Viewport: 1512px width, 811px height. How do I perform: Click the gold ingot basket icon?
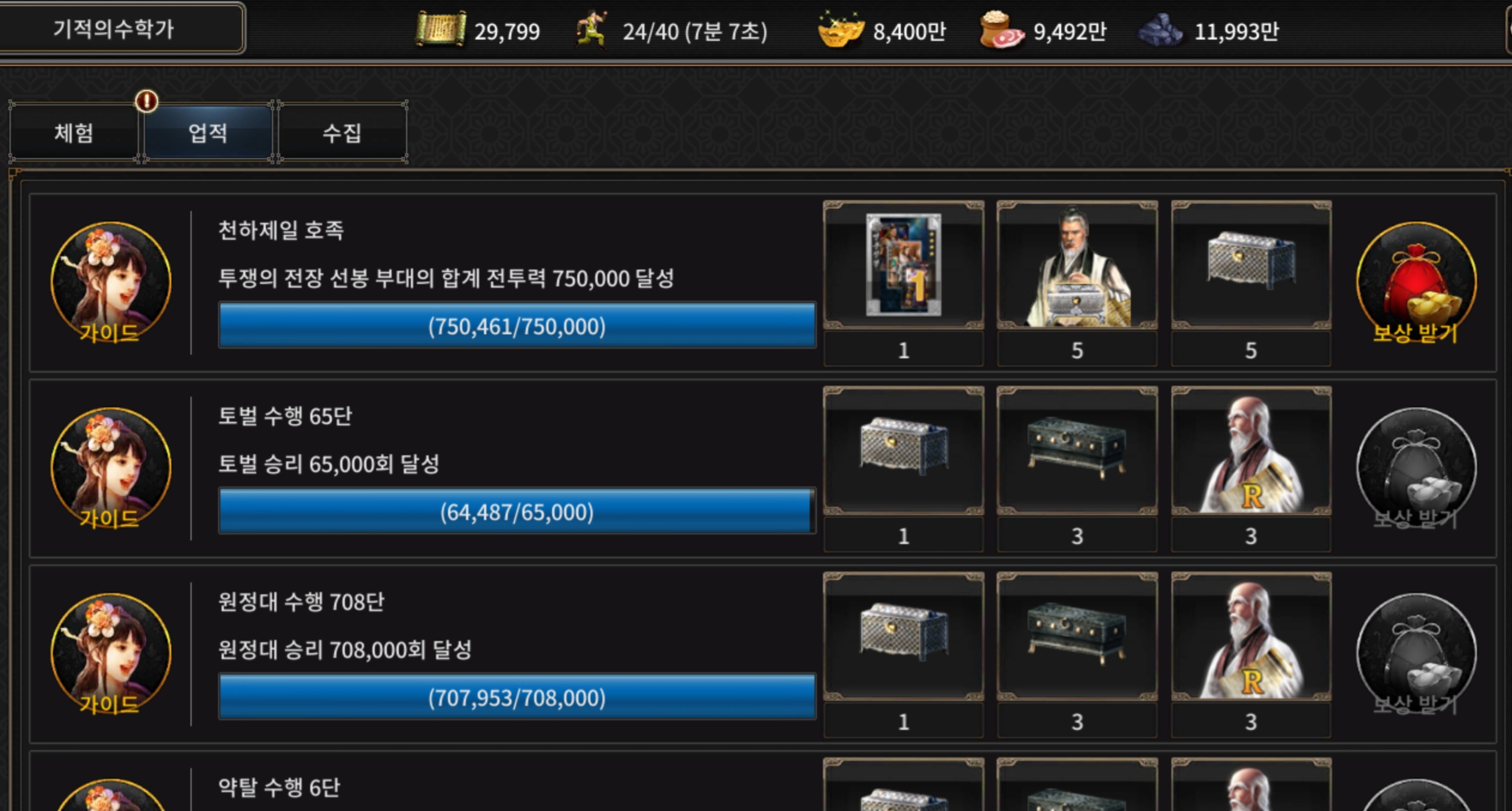[x=841, y=29]
